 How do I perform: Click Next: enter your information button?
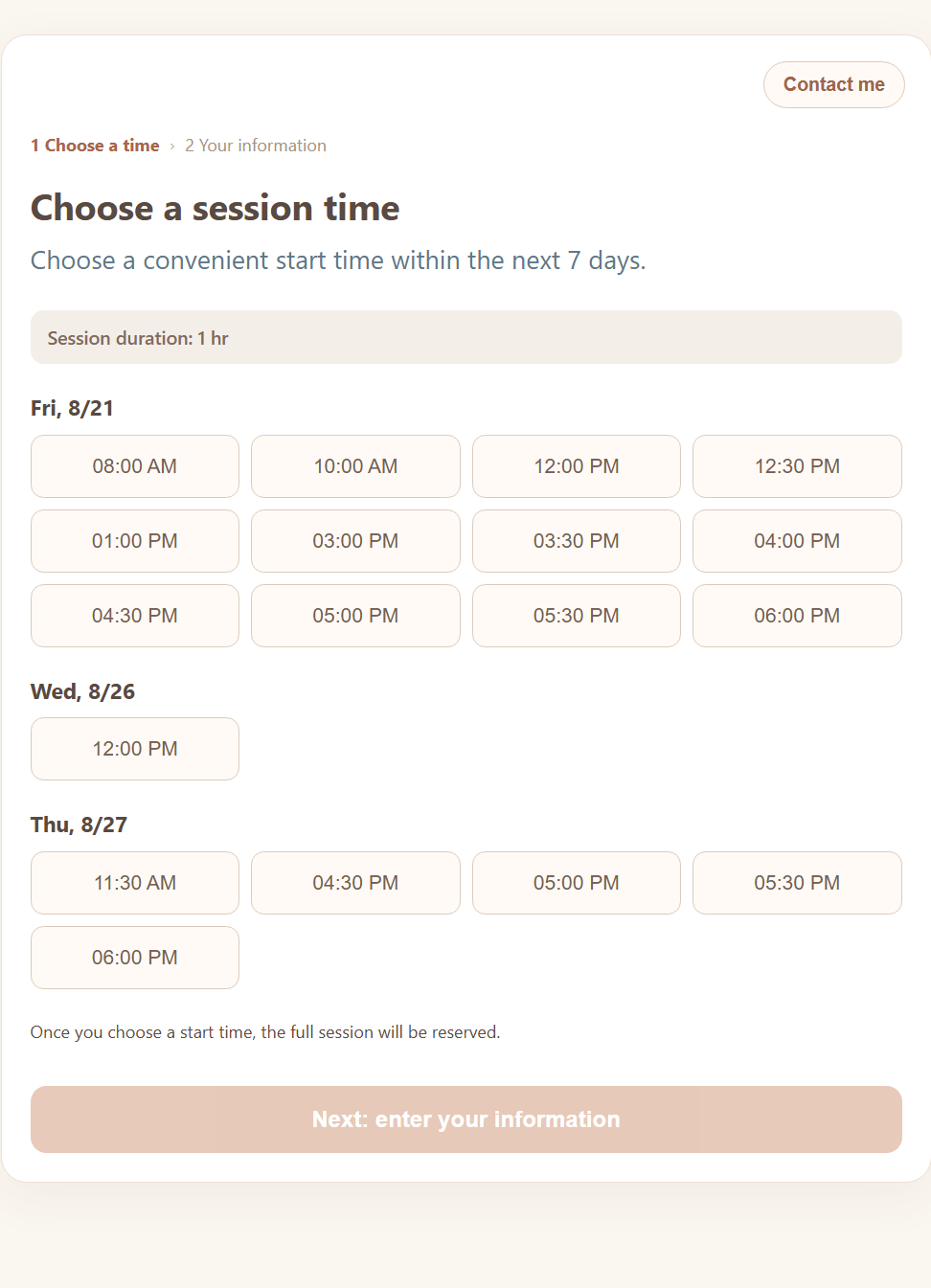(x=466, y=1119)
